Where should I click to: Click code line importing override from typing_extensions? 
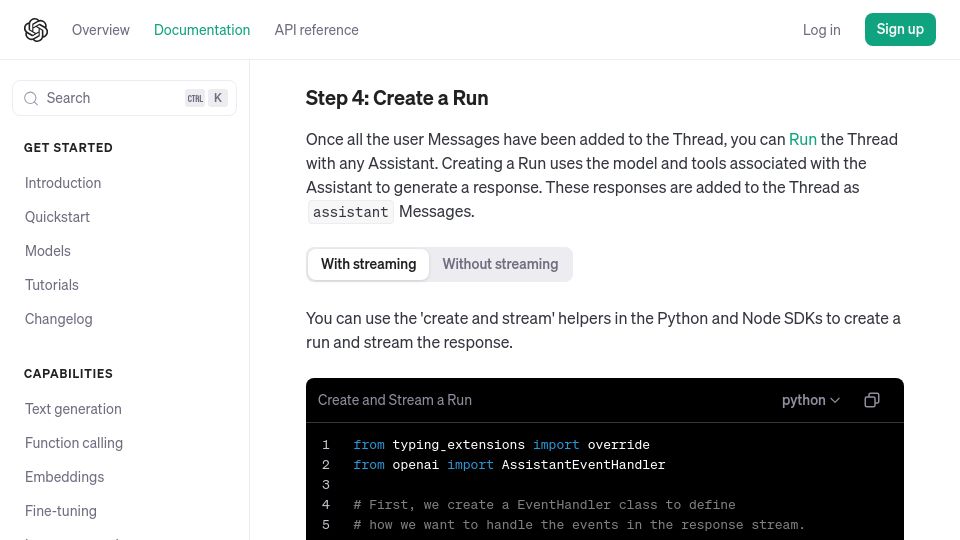(501, 444)
